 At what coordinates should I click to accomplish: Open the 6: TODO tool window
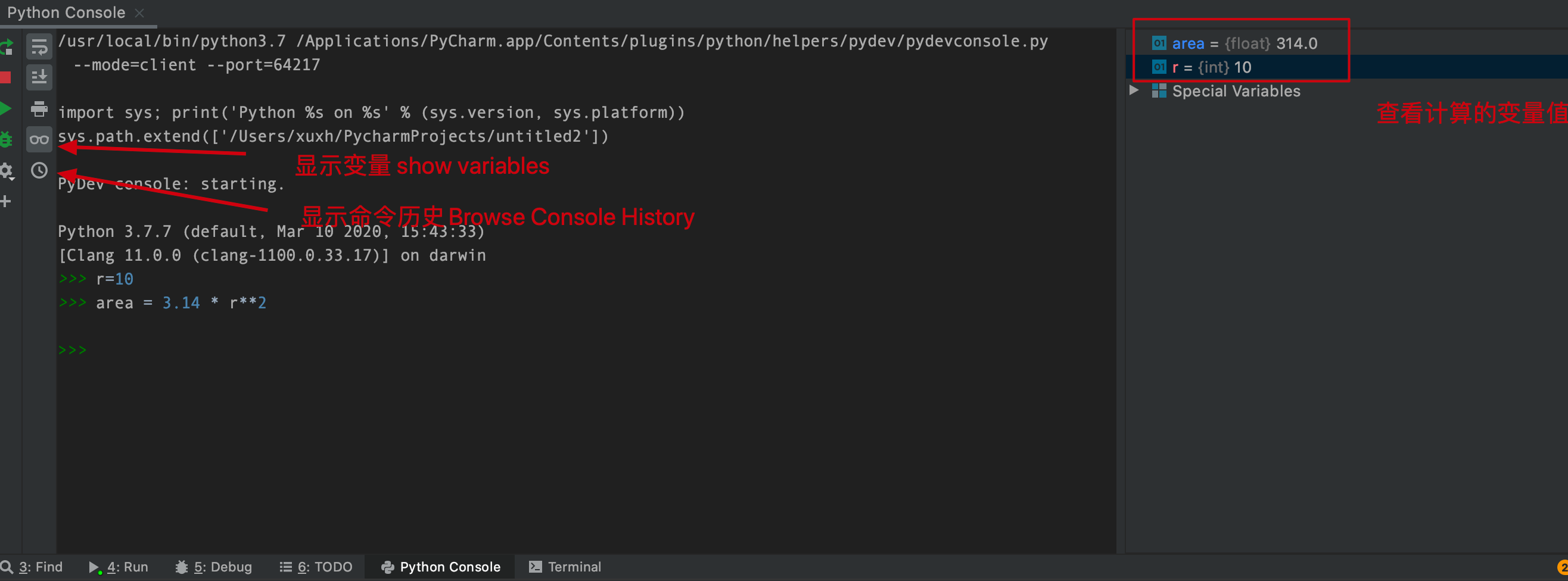(x=316, y=567)
